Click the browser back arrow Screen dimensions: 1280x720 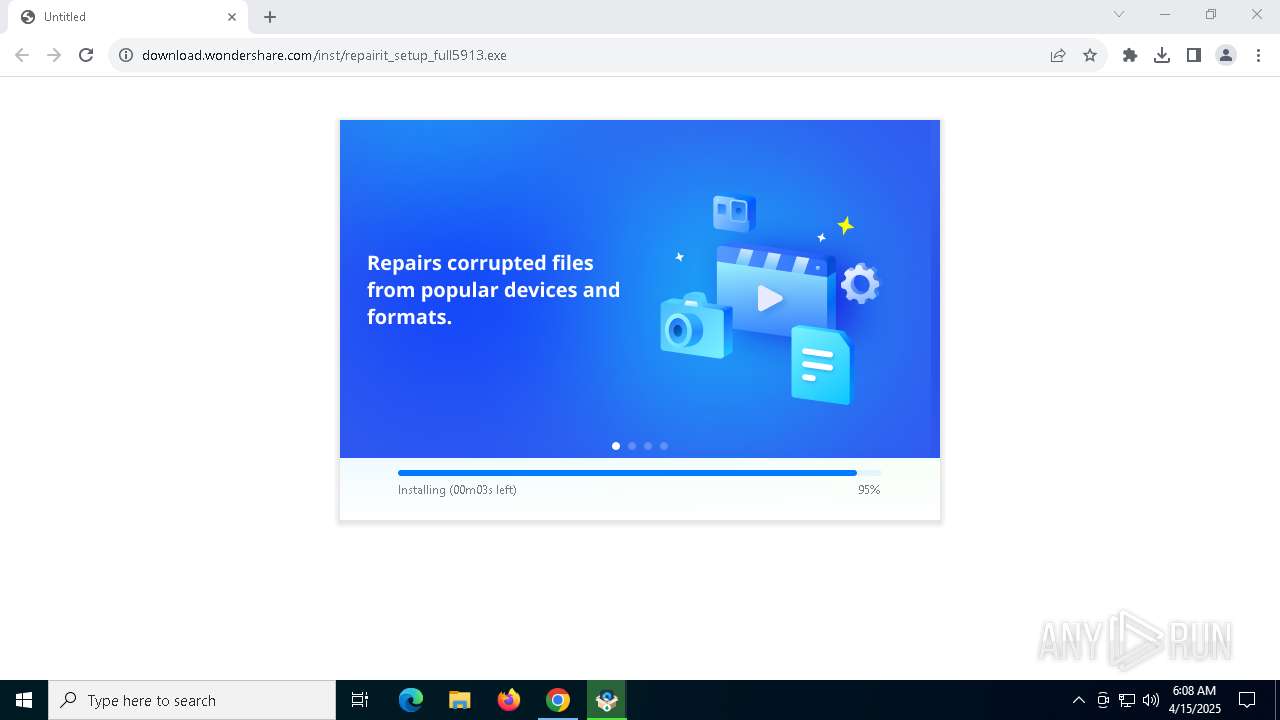click(22, 55)
